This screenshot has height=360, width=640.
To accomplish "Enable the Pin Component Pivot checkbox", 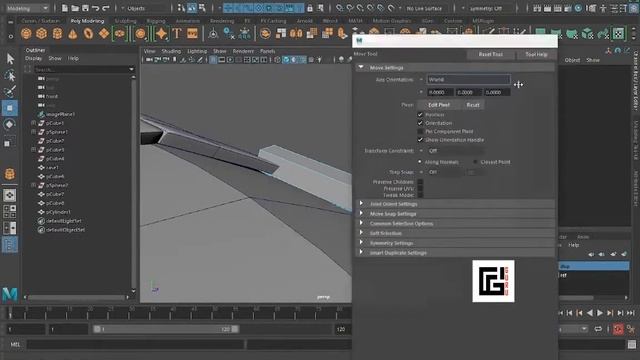I will click(x=420, y=131).
